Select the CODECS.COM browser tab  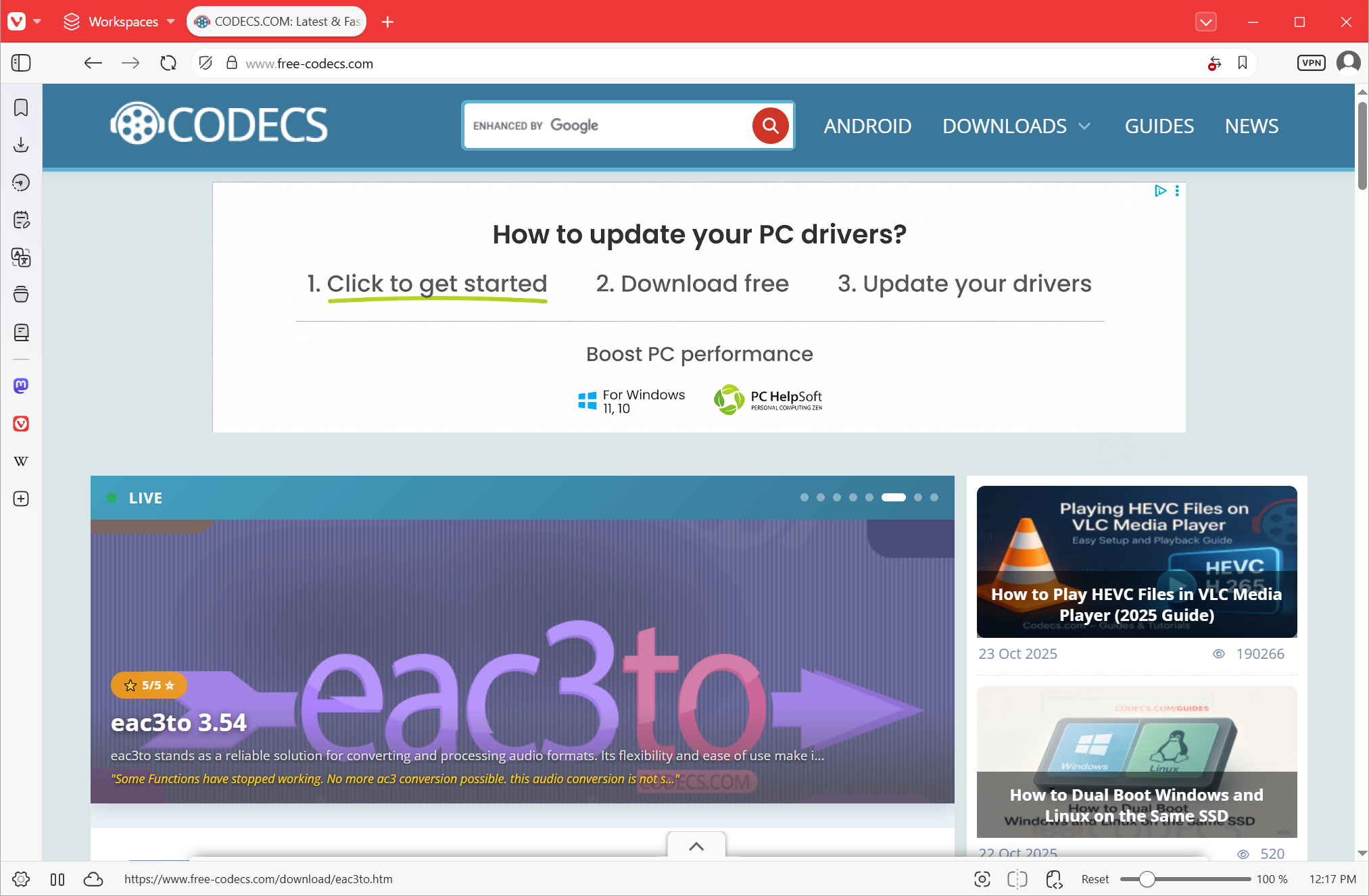277,22
